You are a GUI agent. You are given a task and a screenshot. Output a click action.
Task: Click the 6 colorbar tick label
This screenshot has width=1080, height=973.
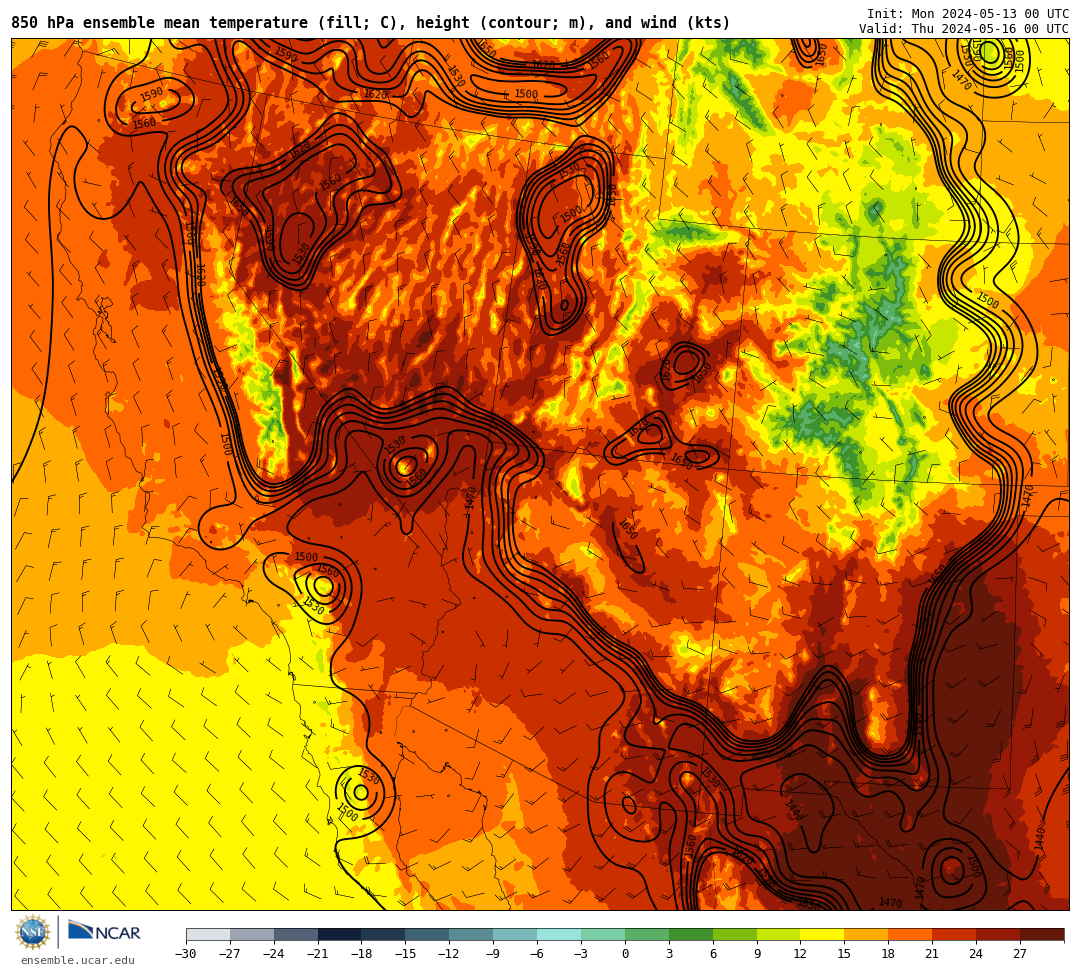coord(713,954)
